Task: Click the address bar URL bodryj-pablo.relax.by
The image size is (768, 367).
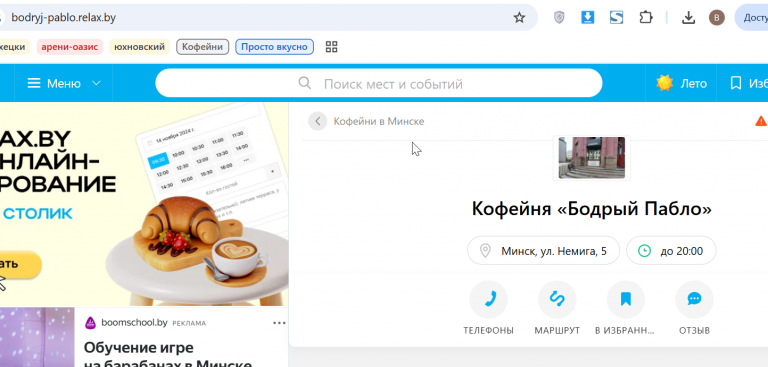Action: (64, 18)
